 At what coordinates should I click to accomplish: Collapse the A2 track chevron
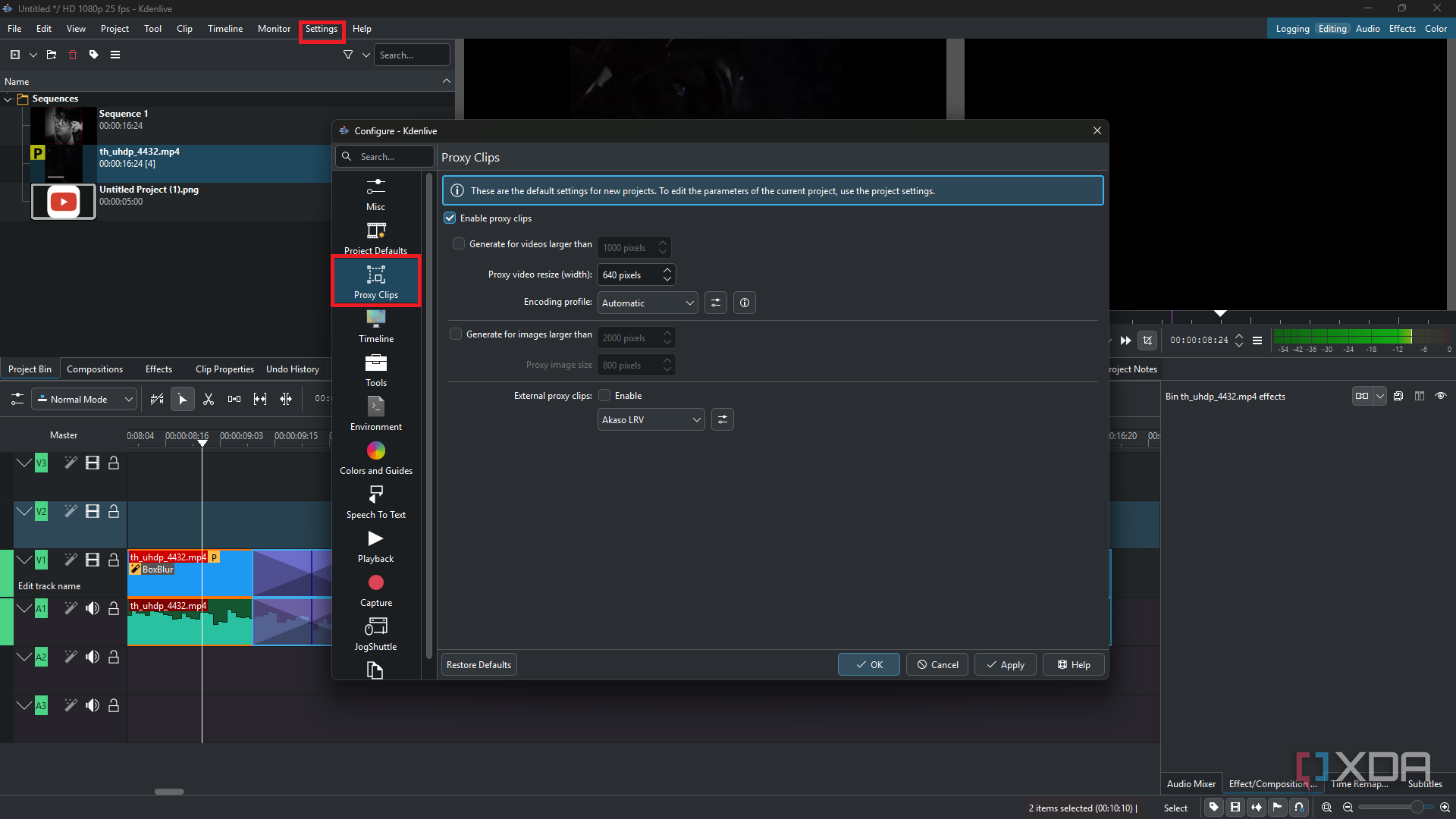[x=24, y=657]
